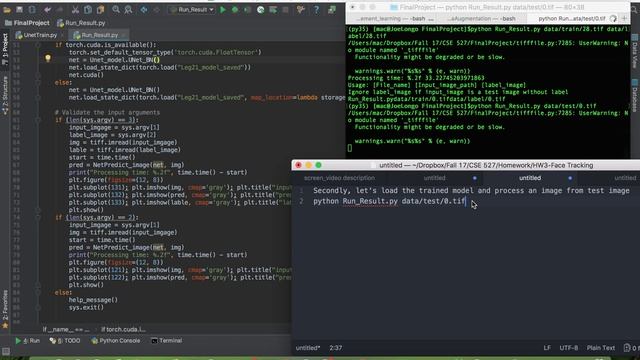
Task: Select the python Run Terminal tab
Action: tap(571, 18)
